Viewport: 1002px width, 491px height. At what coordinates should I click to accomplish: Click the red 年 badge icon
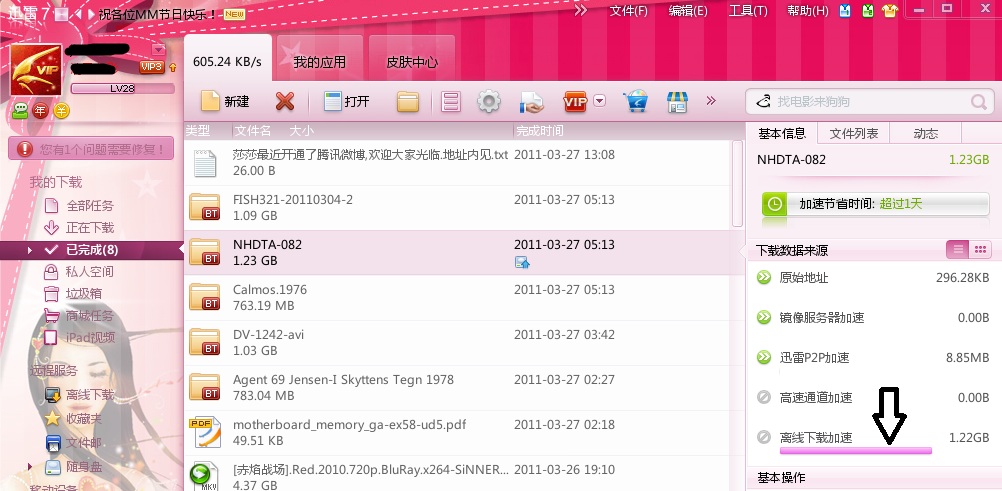pos(40,111)
